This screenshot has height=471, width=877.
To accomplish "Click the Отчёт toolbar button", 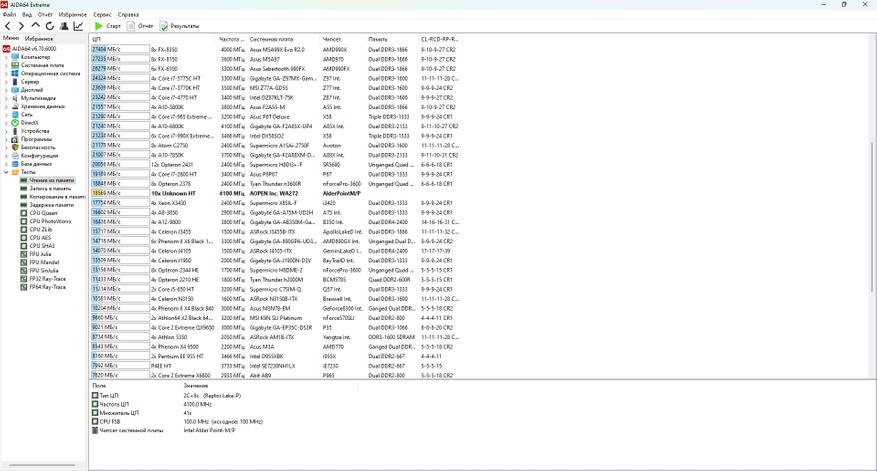I will point(140,26).
